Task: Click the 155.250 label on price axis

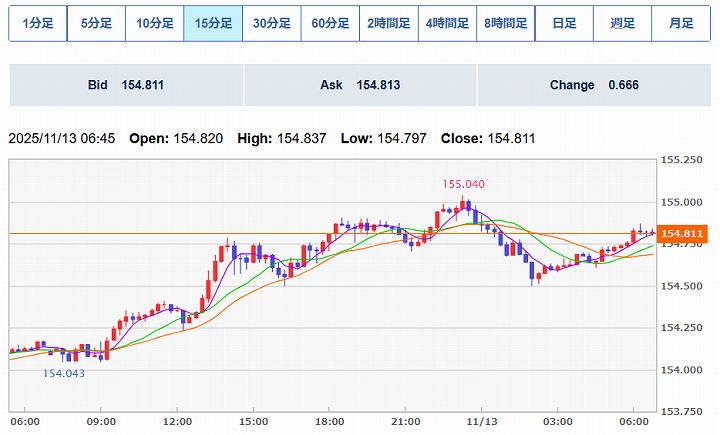Action: 686,161
